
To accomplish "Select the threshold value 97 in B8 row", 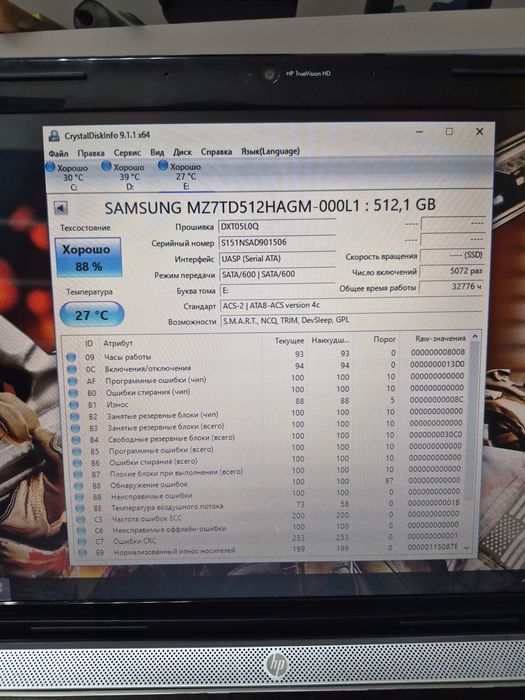I will pos(389,481).
